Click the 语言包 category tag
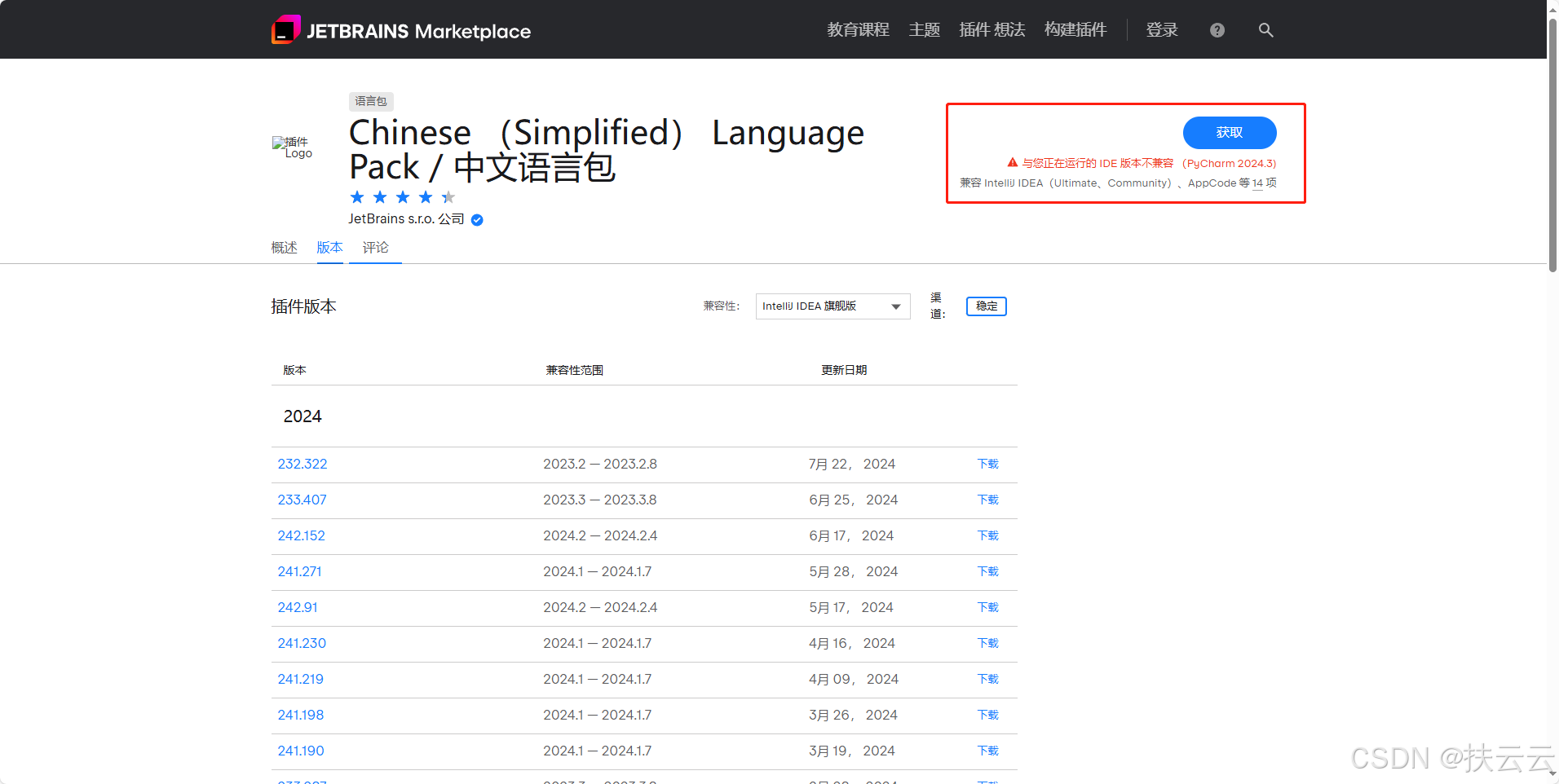 pyautogui.click(x=371, y=101)
